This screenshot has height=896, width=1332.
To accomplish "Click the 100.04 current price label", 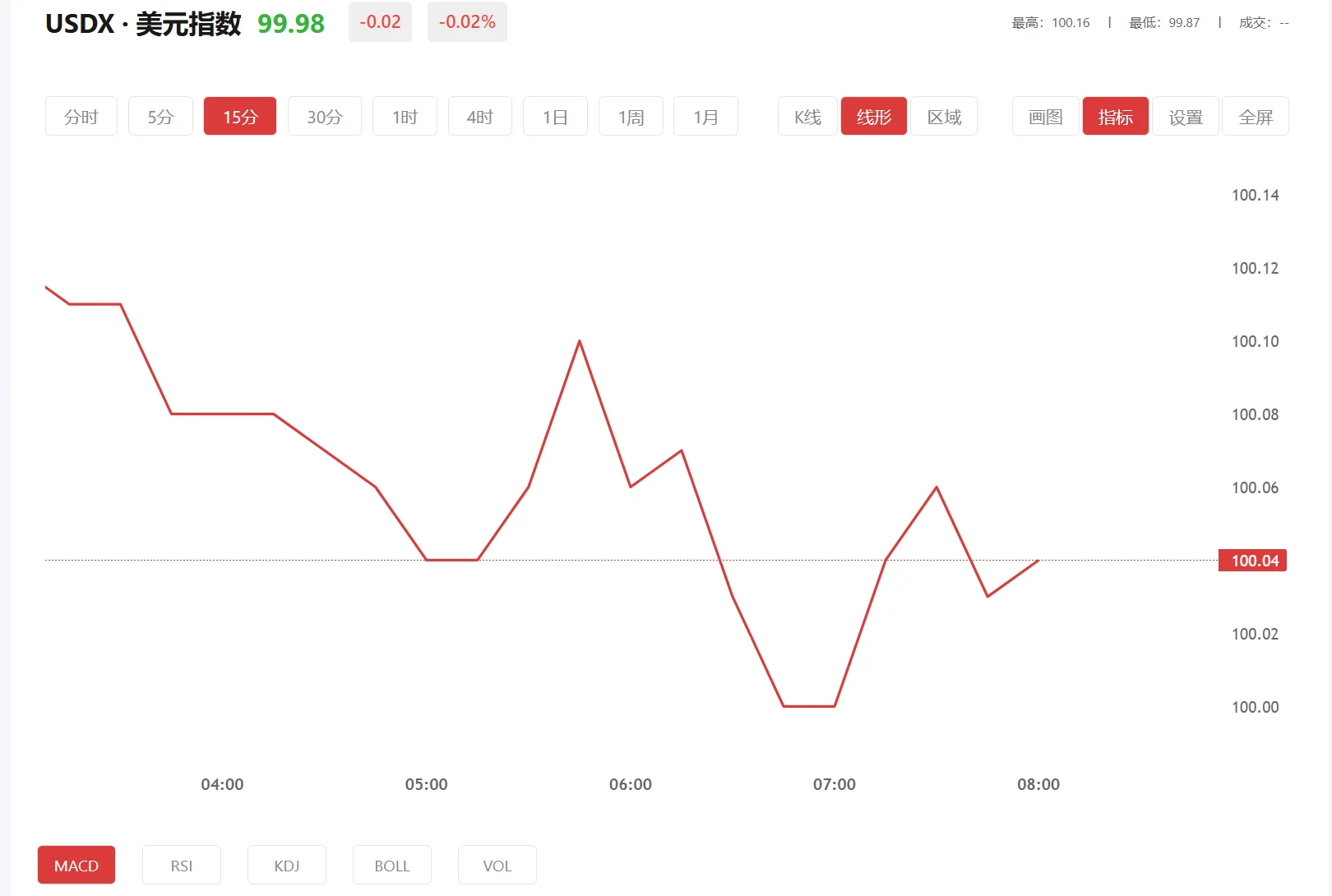I will (1251, 560).
